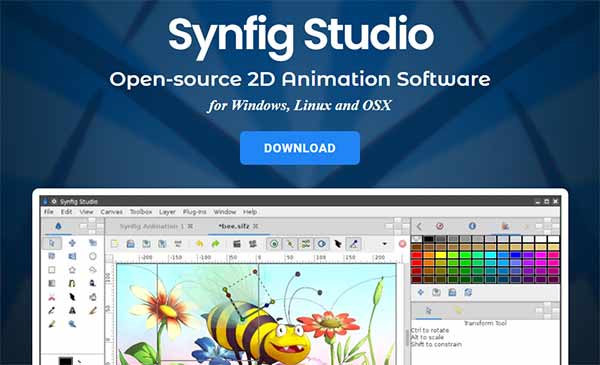Viewport: 600px width, 365px height.
Task: Open the Plug-ins menu
Action: pos(194,212)
